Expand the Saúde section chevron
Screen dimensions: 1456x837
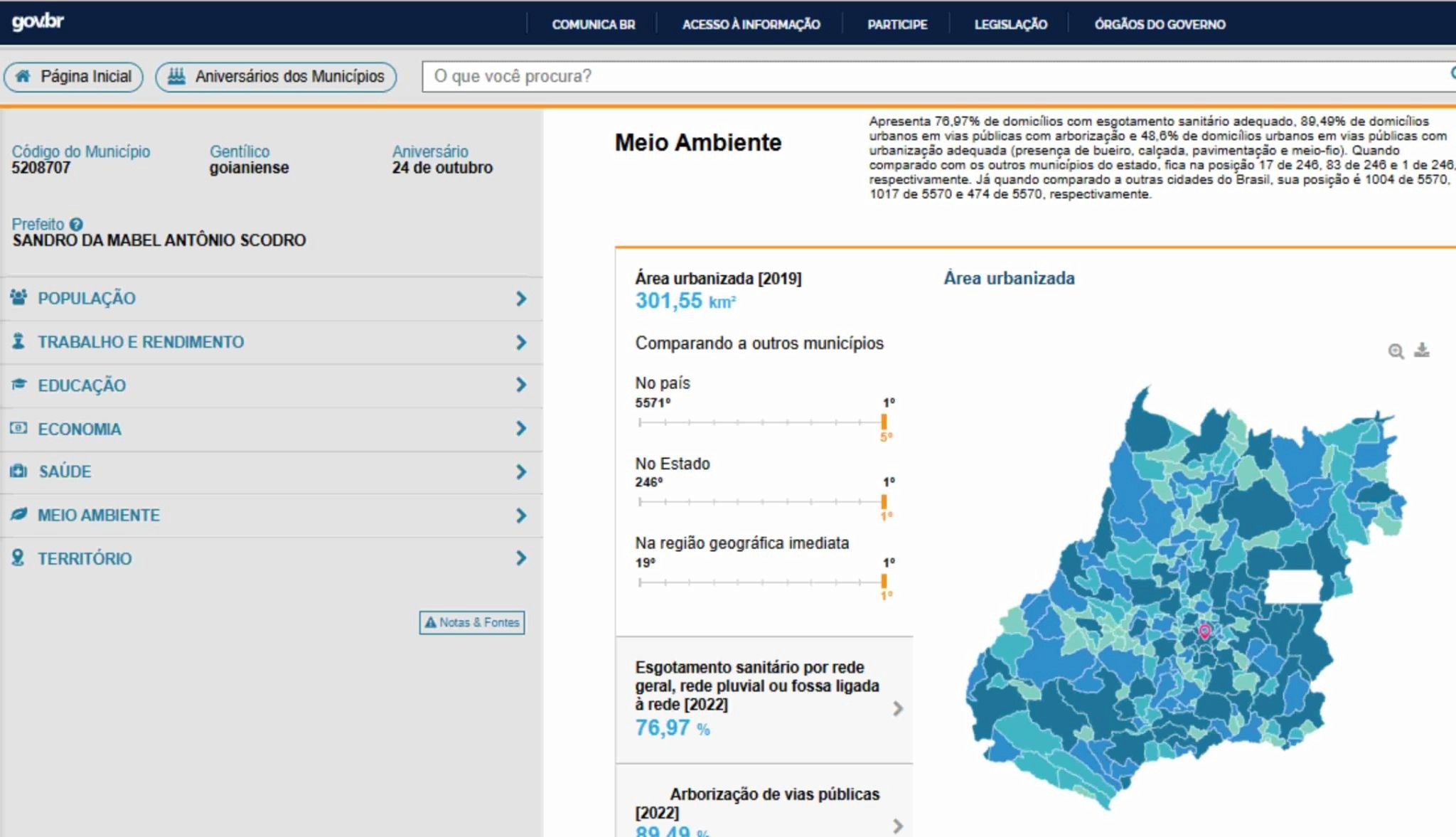coord(521,471)
